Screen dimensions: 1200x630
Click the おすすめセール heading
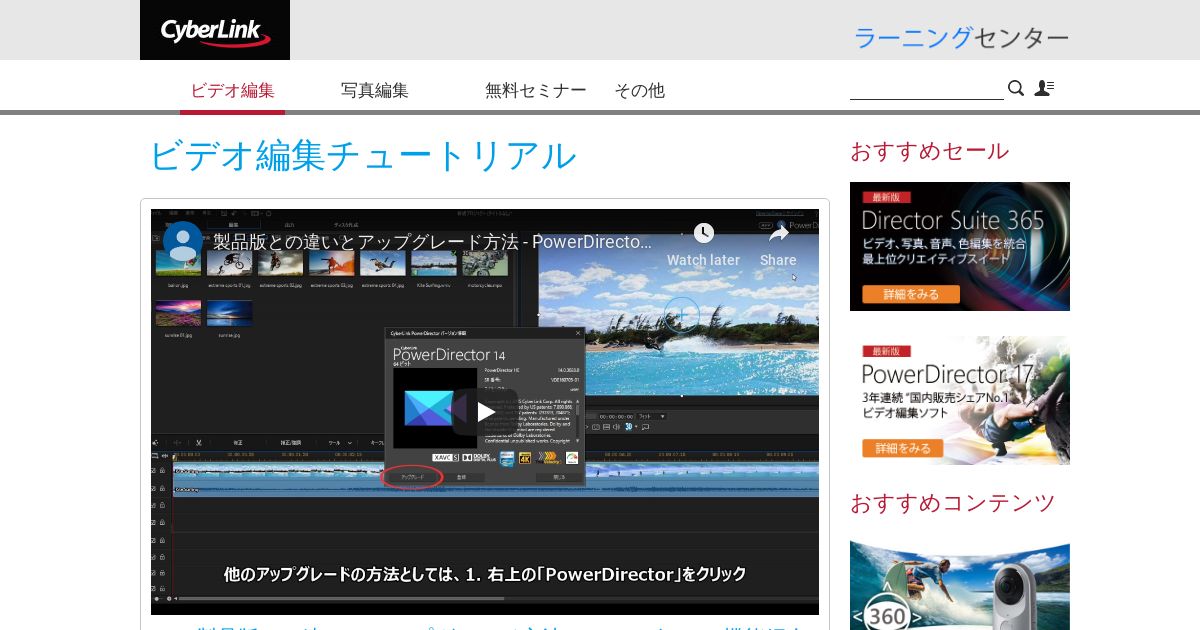pos(930,152)
